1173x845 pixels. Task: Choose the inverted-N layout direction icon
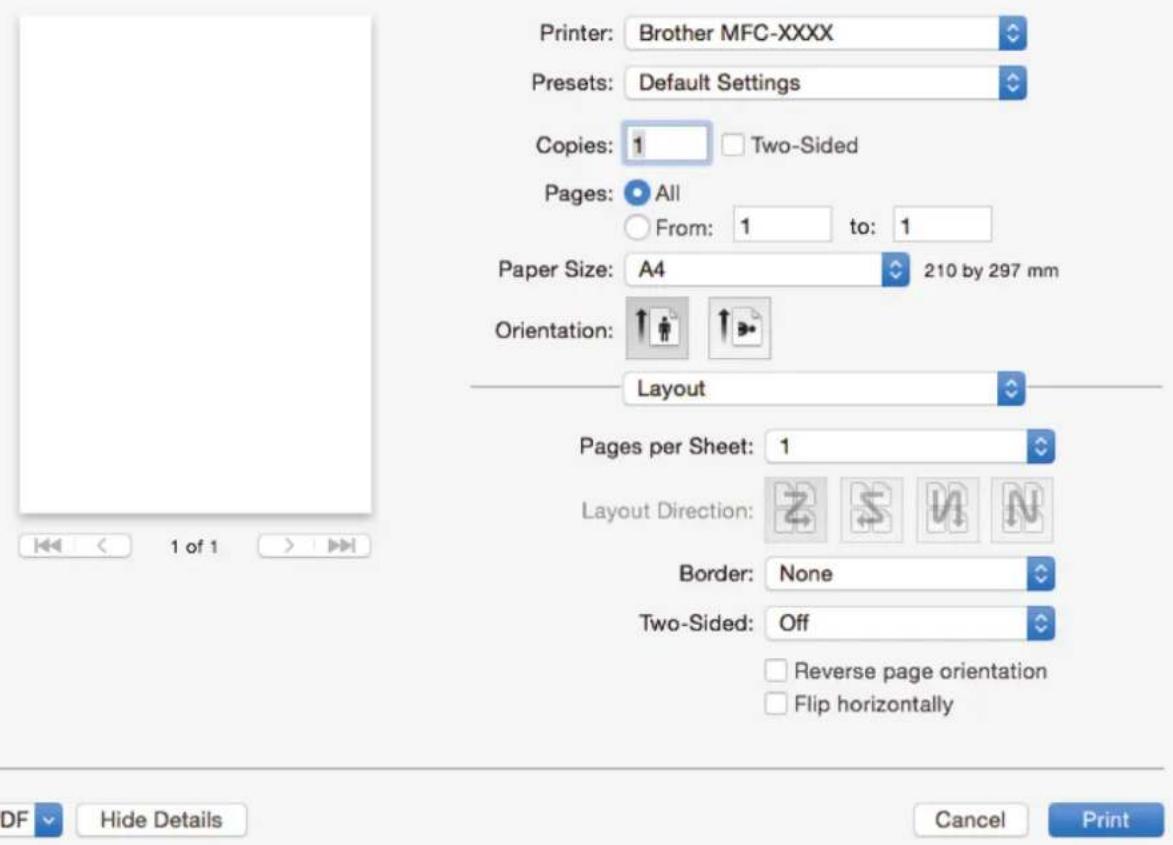pos(947,509)
